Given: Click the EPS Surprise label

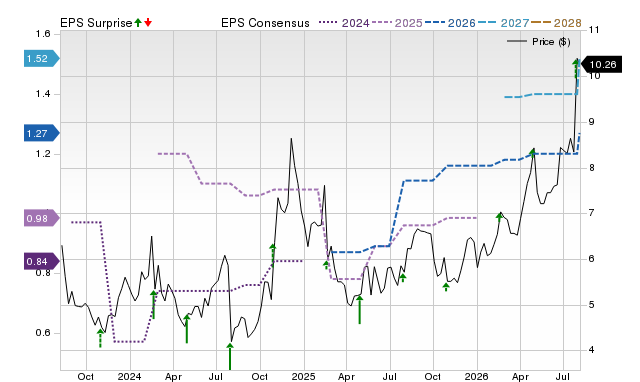Looking at the screenshot, I should [x=96, y=23].
